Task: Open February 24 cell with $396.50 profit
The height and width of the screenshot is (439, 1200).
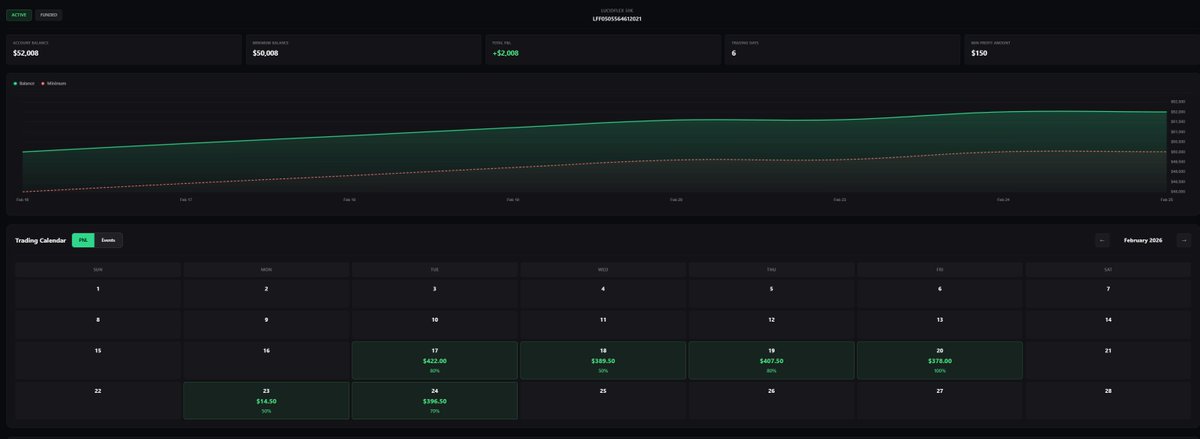Action: [435, 401]
